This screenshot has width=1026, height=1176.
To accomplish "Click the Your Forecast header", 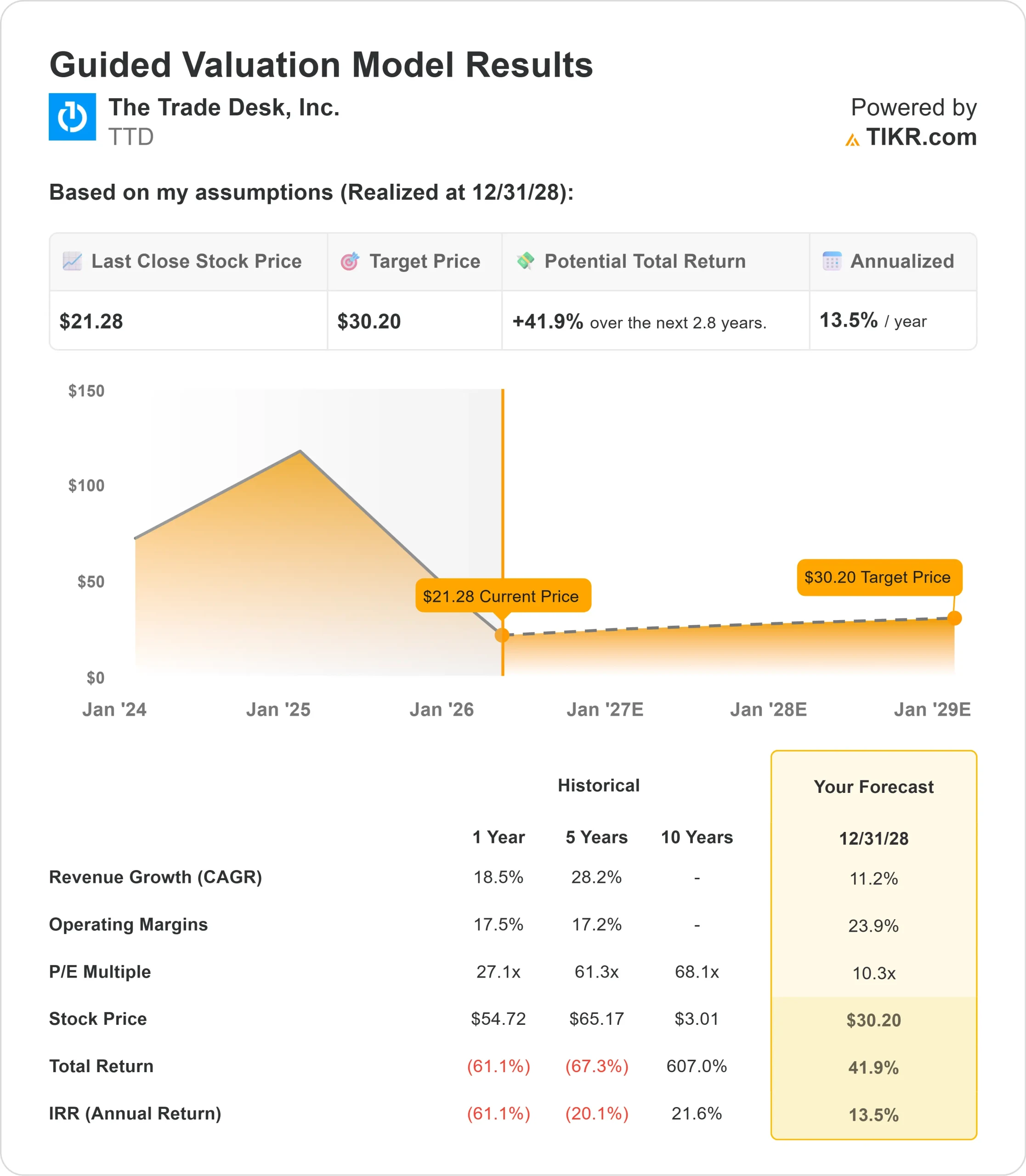I will [873, 786].
